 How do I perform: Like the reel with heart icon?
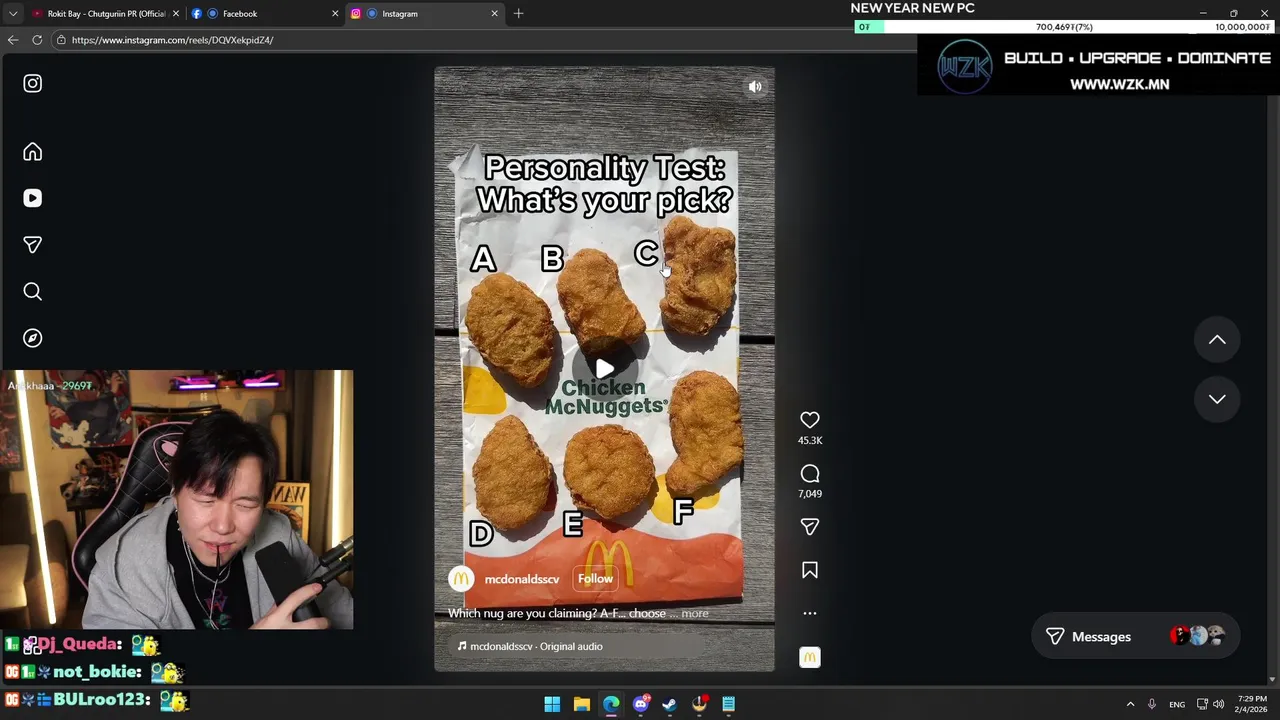click(x=810, y=420)
